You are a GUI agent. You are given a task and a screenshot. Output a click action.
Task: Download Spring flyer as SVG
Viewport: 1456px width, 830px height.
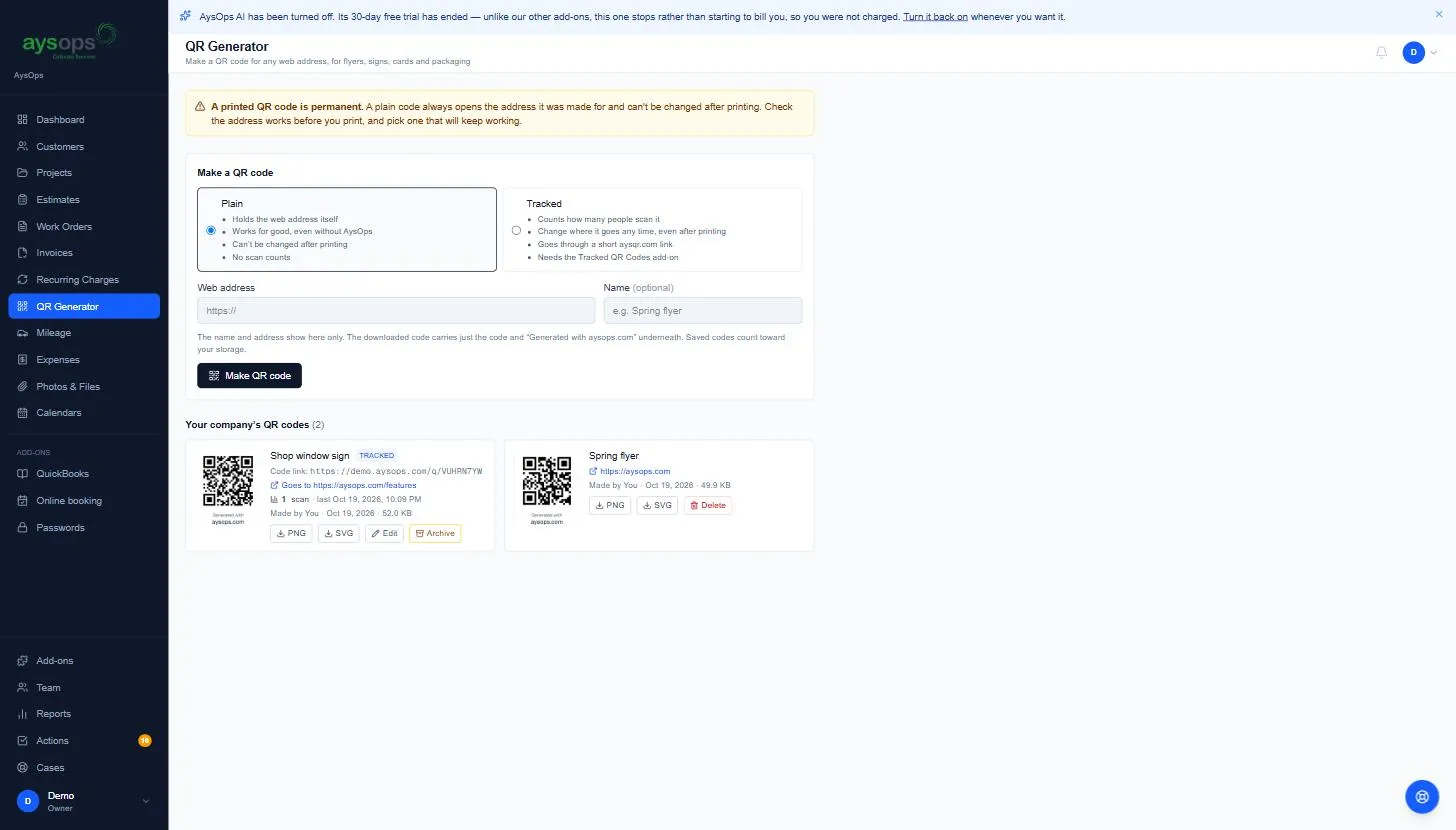point(657,506)
